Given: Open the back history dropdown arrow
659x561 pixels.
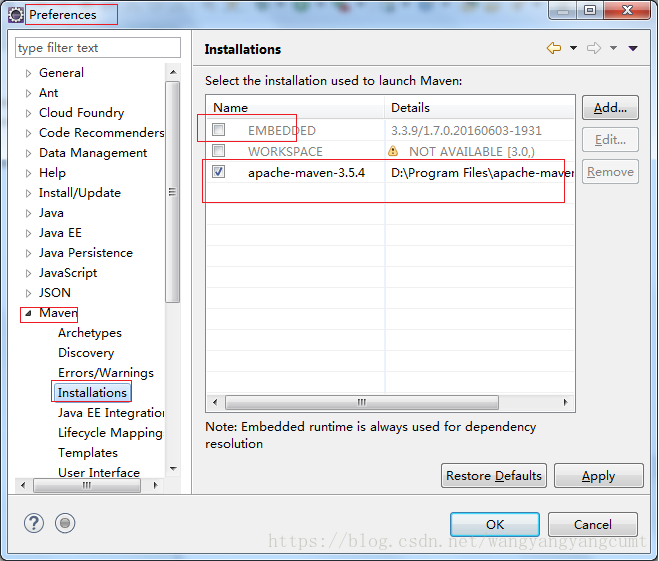Looking at the screenshot, I should [x=573, y=48].
